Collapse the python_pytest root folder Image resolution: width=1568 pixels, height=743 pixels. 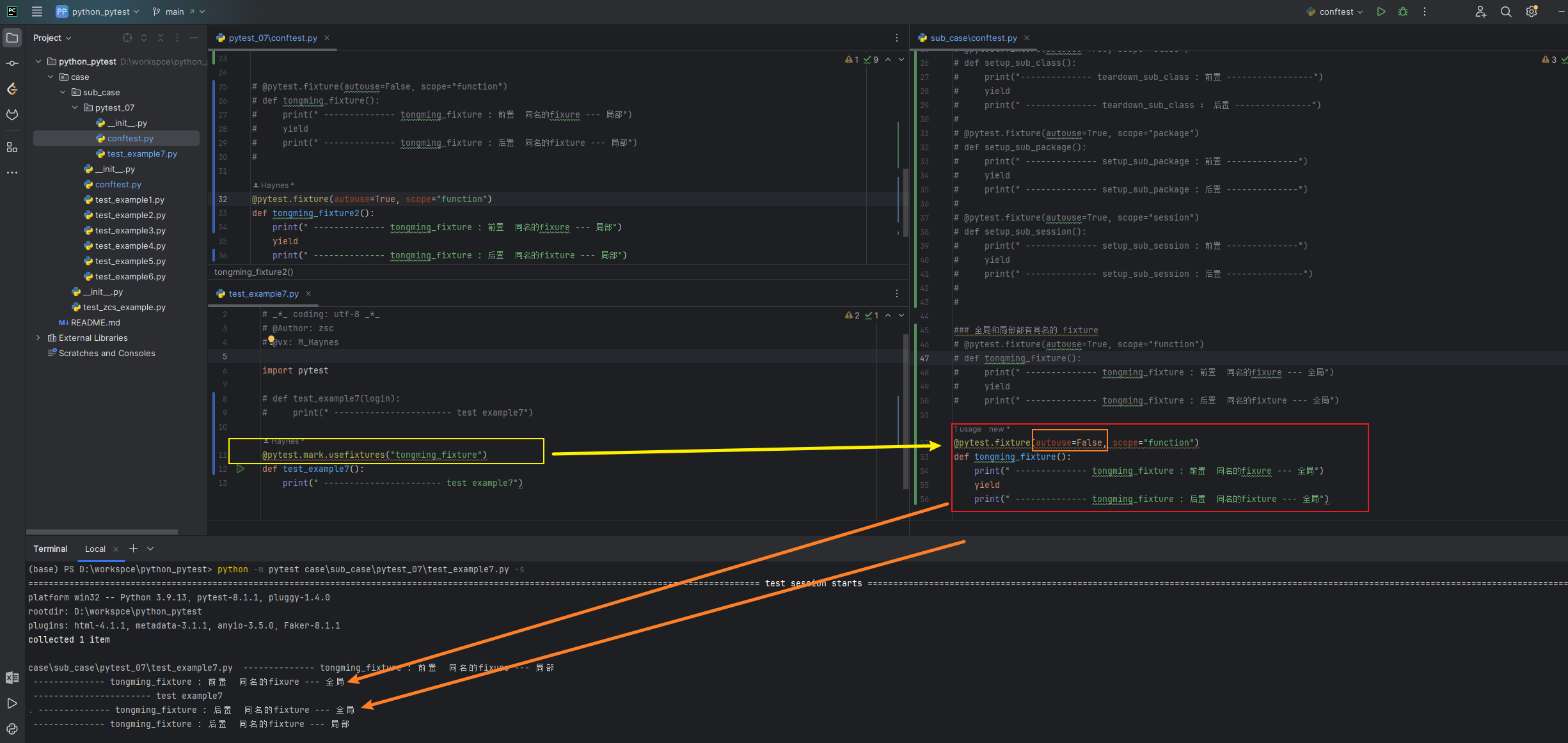click(38, 61)
